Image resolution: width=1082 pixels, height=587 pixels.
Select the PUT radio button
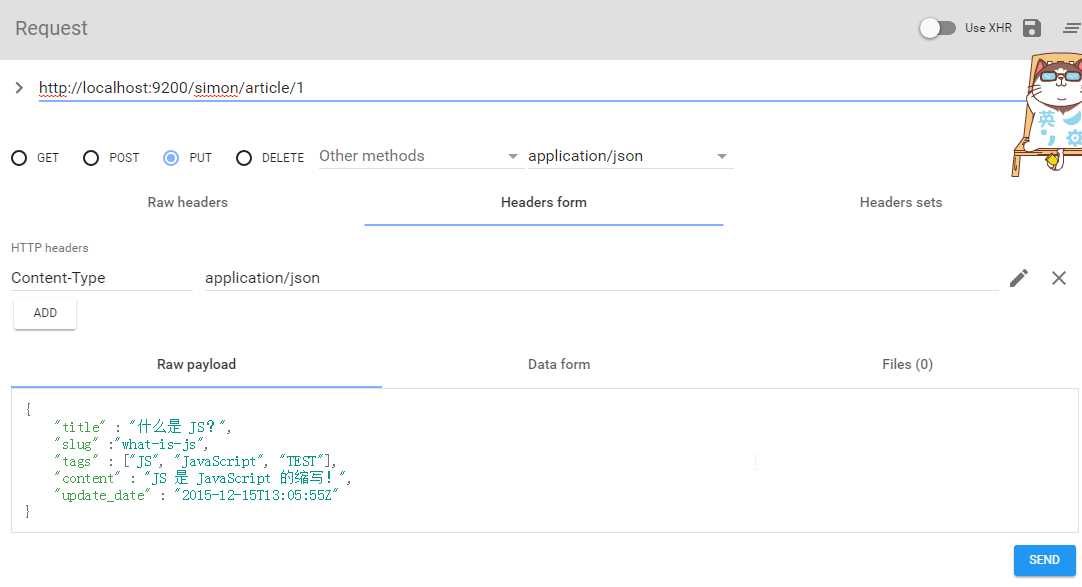(171, 158)
